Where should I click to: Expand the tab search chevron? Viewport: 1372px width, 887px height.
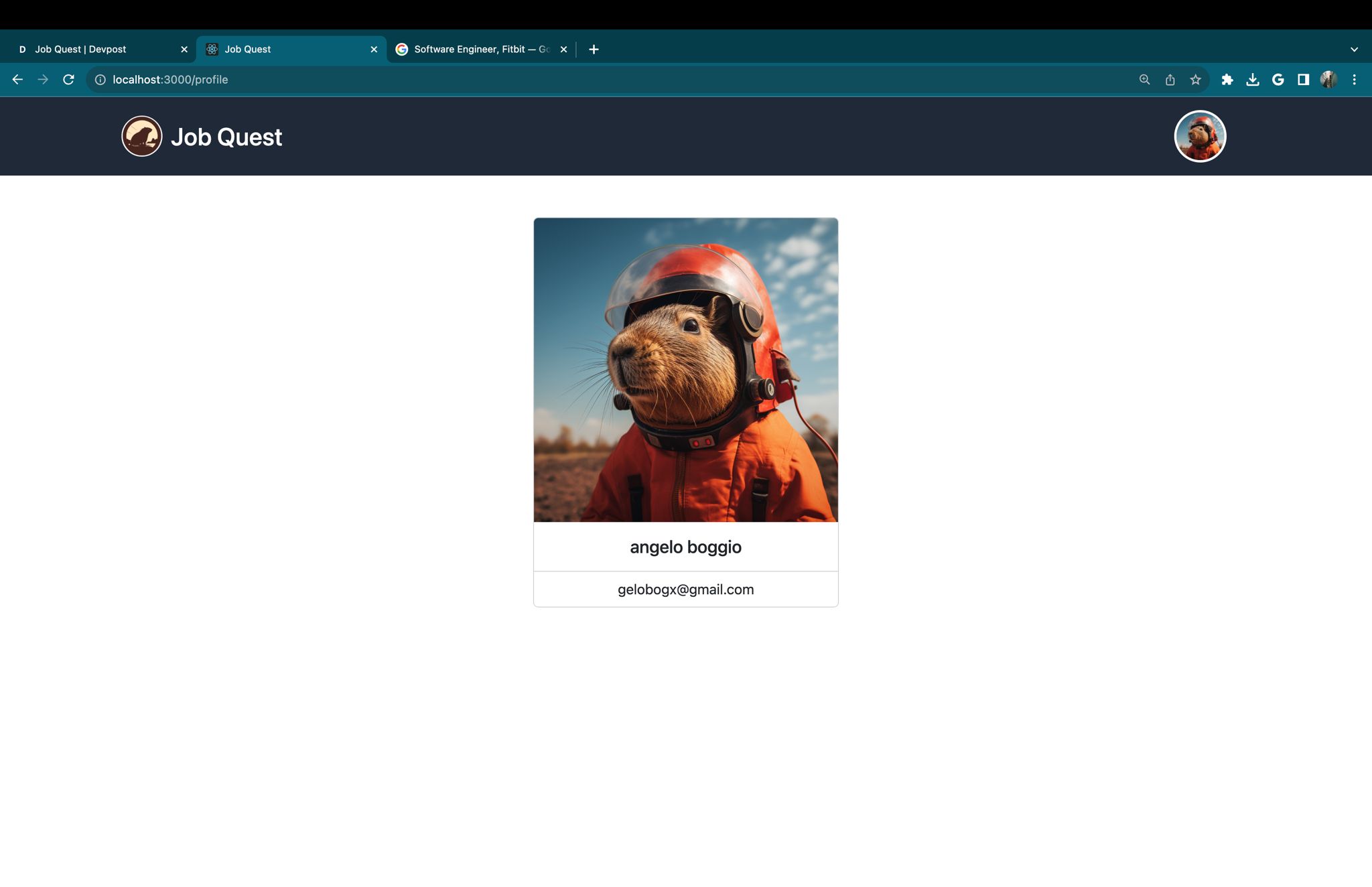click(x=1354, y=50)
